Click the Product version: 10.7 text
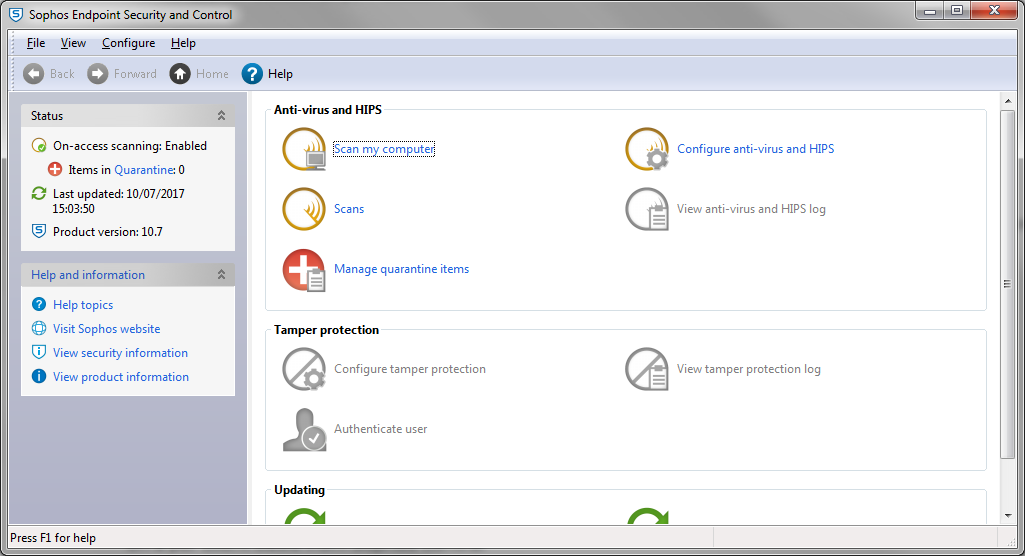The height and width of the screenshot is (556, 1025). tap(108, 232)
